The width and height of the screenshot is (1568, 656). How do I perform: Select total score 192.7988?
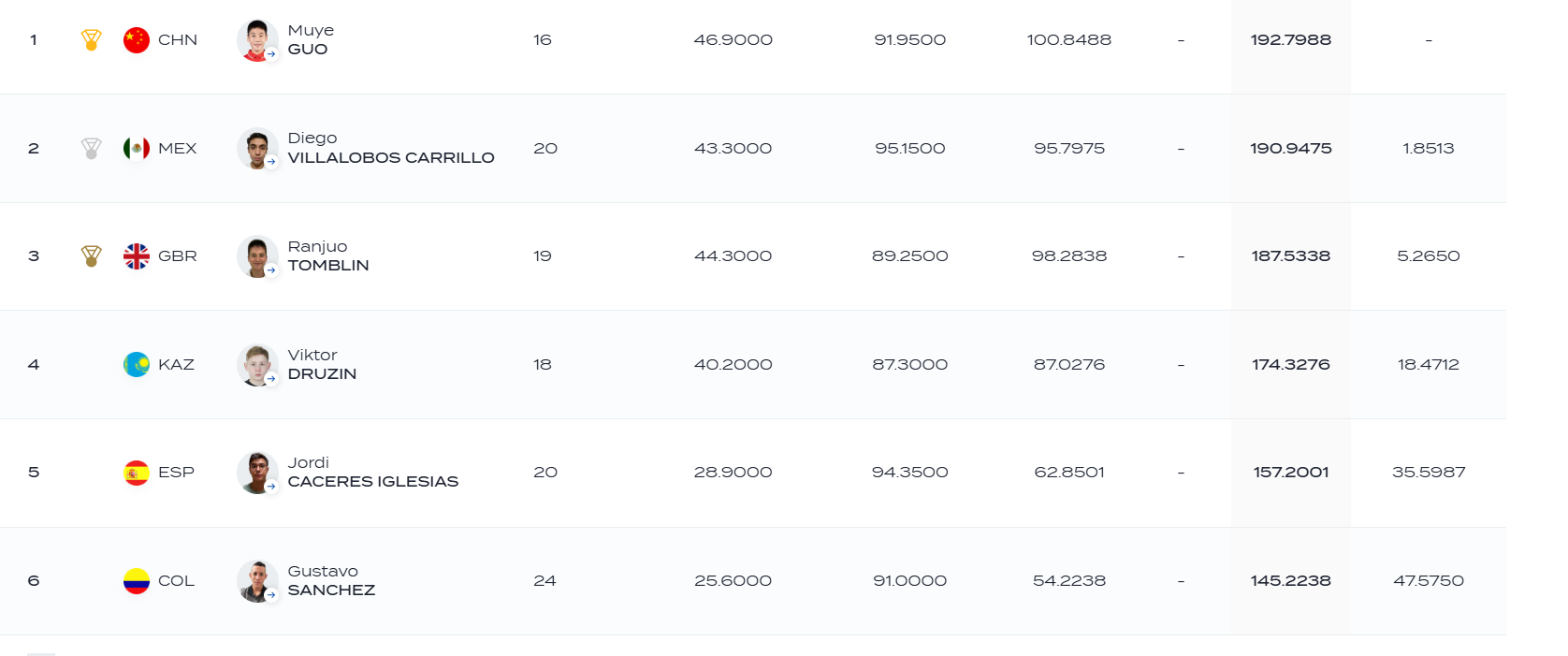(1290, 40)
